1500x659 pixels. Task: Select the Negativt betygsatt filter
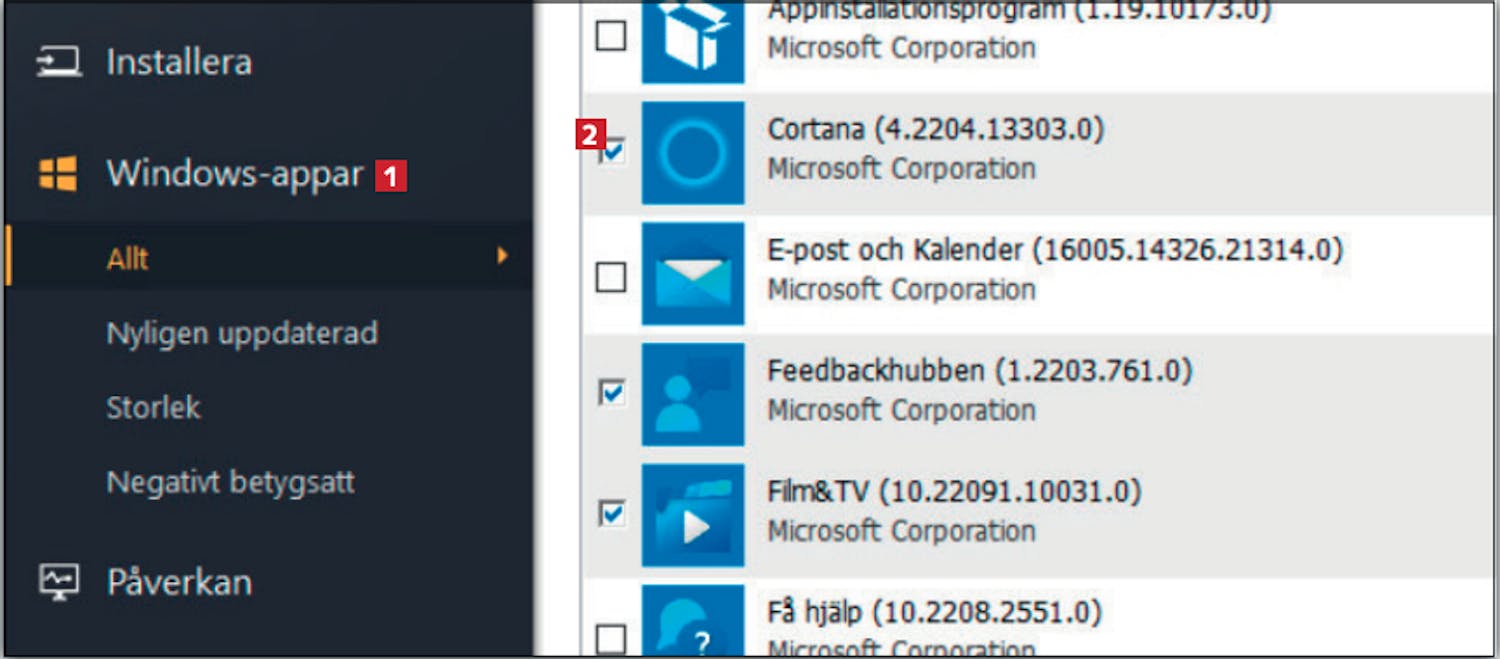pos(230,482)
